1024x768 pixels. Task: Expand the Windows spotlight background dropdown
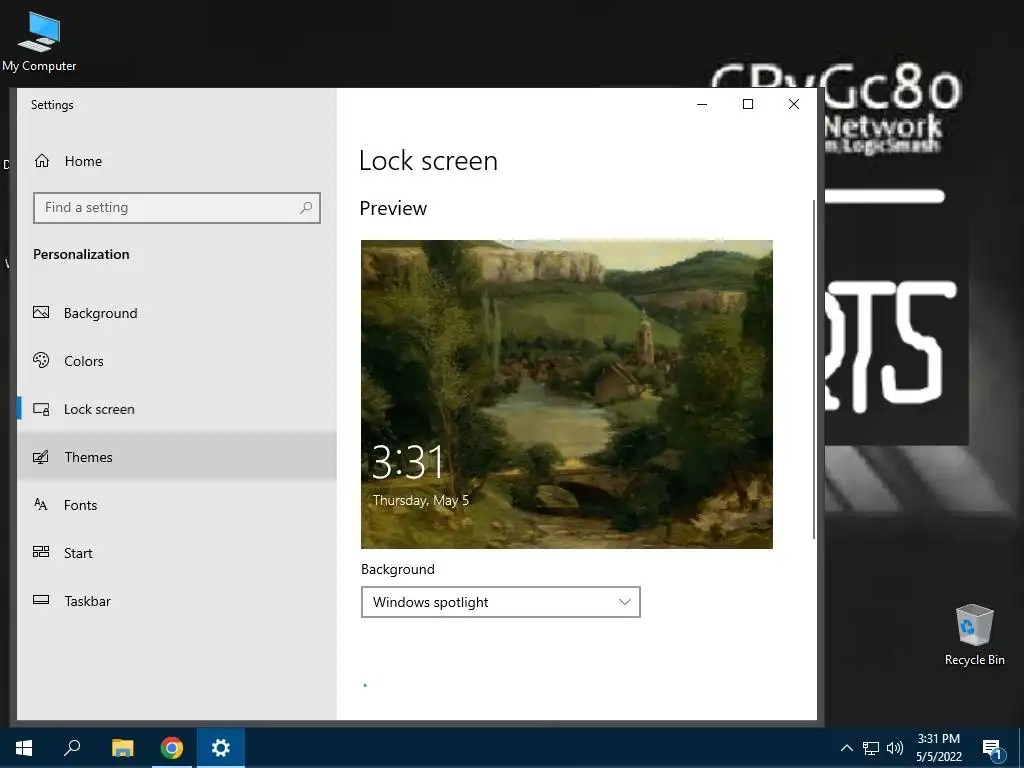point(500,602)
